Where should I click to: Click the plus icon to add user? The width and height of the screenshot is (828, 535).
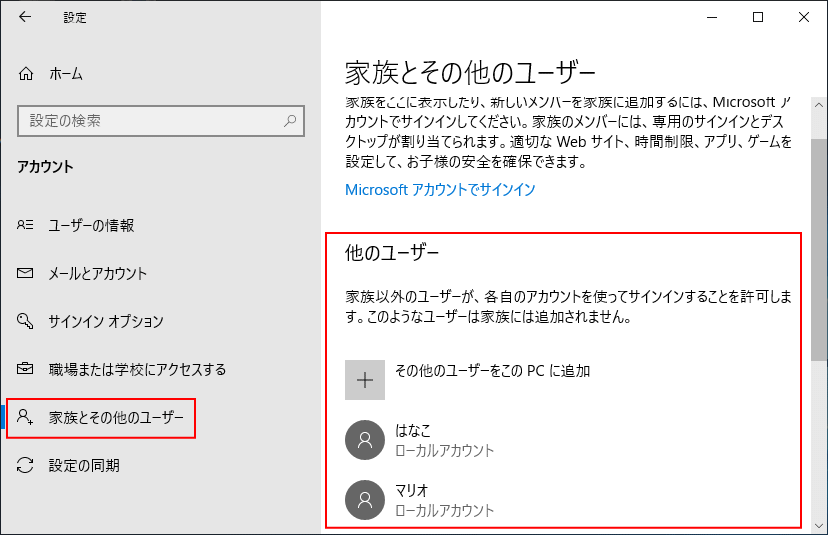click(x=365, y=380)
